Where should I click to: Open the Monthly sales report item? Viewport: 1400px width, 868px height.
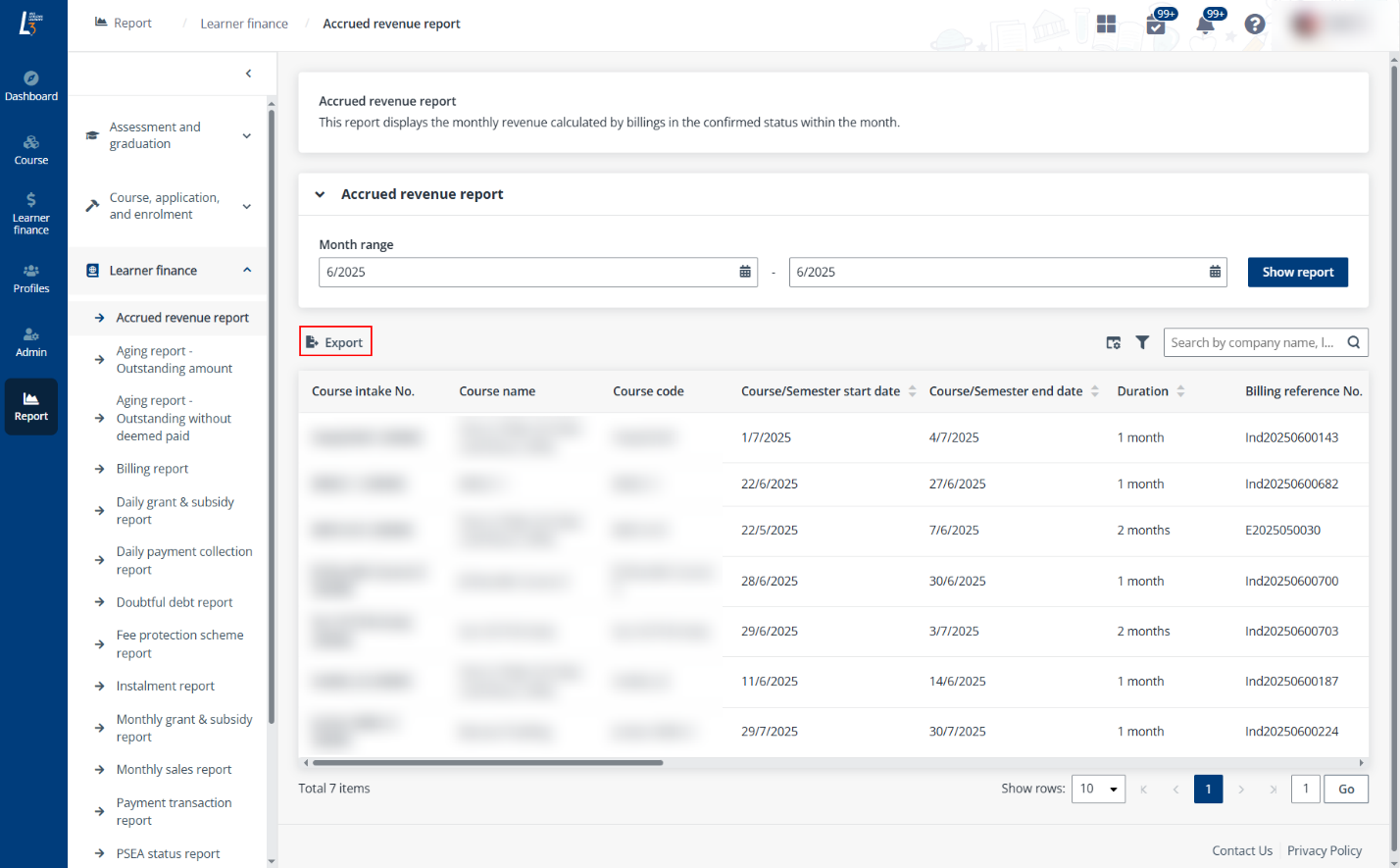174,770
